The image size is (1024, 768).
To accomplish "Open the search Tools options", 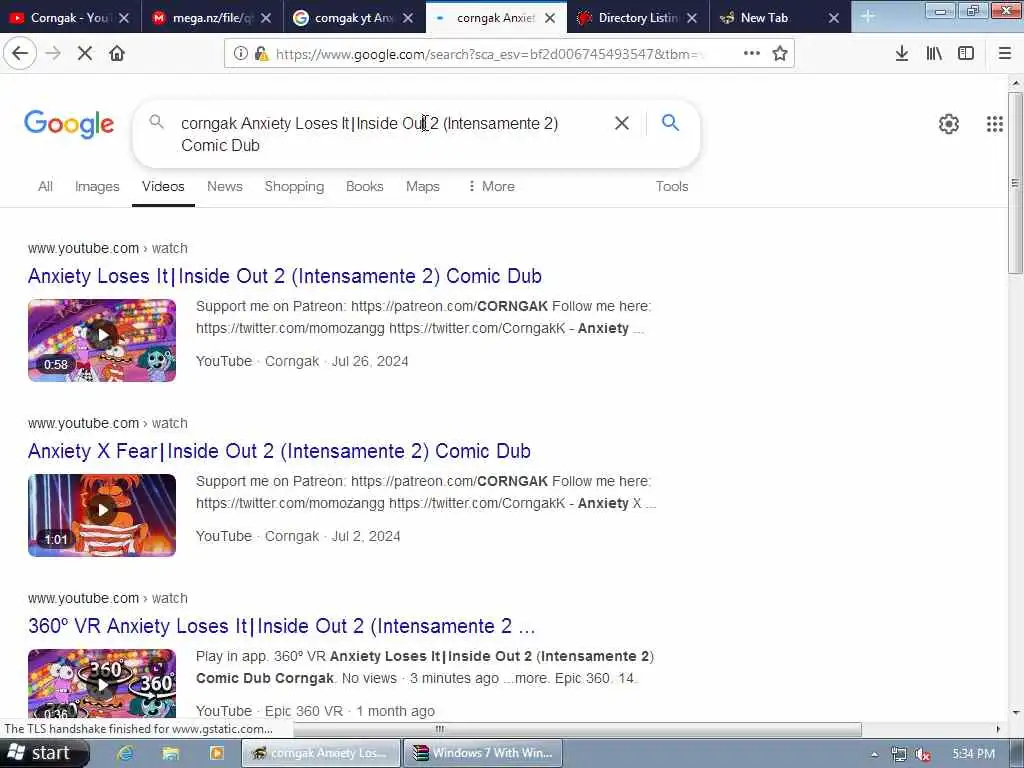I will click(672, 186).
